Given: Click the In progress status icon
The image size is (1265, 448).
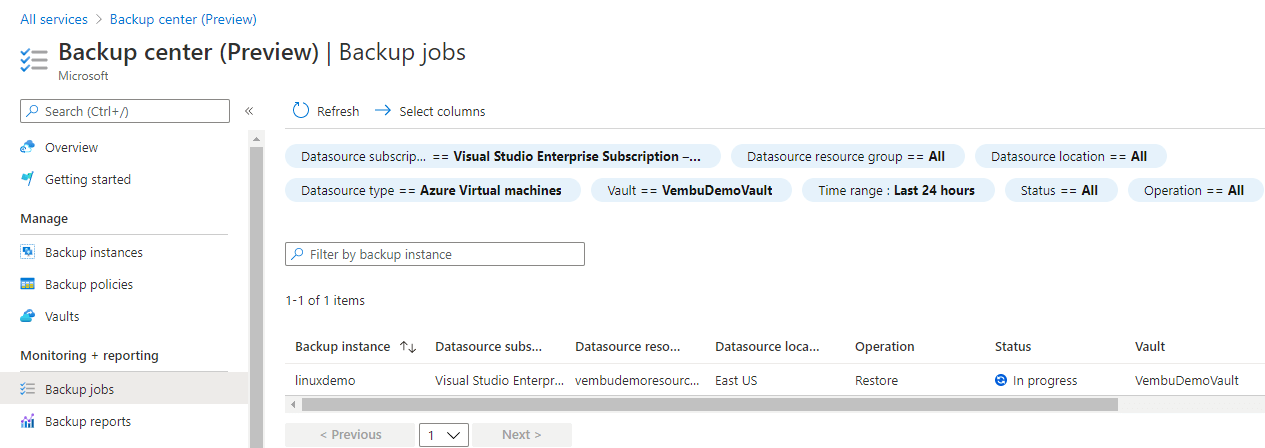Looking at the screenshot, I should tap(1001, 380).
